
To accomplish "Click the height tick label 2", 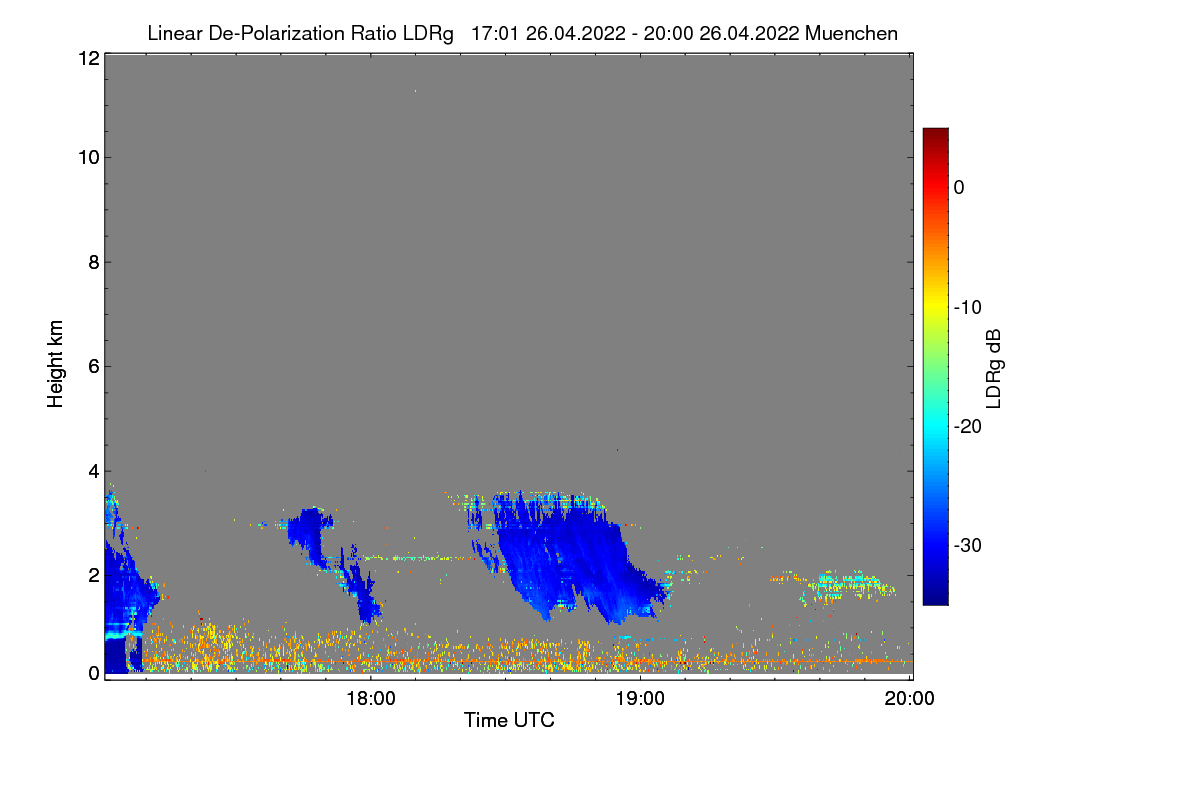I will pyautogui.click(x=92, y=575).
